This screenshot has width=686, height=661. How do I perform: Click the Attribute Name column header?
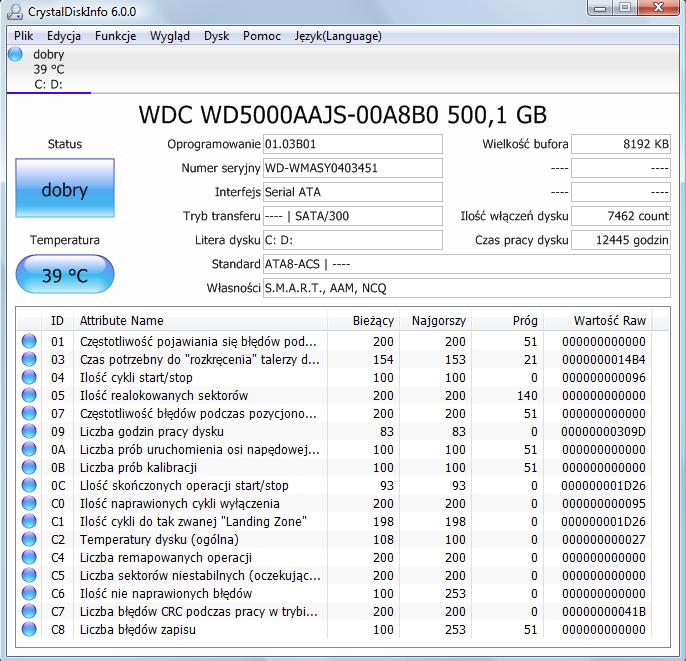coord(200,321)
